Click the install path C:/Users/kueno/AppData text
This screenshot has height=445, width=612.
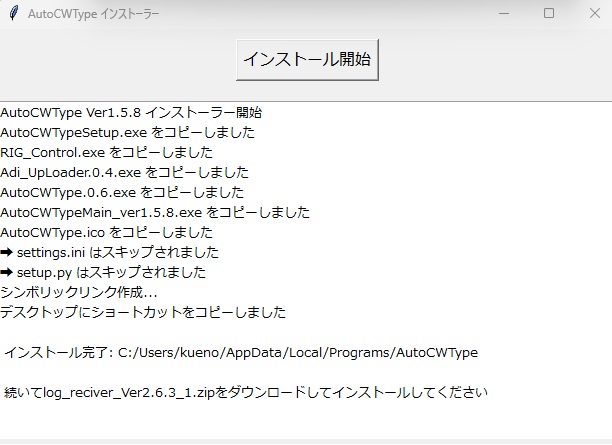pos(298,352)
